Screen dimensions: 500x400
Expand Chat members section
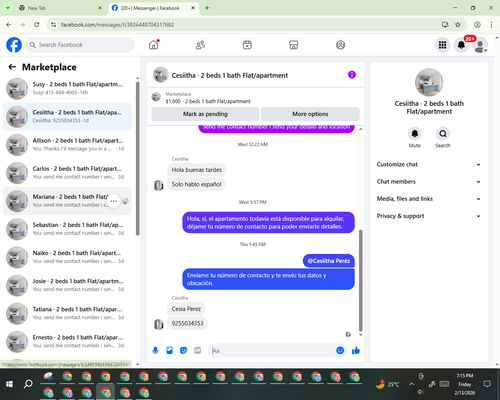[429, 182]
